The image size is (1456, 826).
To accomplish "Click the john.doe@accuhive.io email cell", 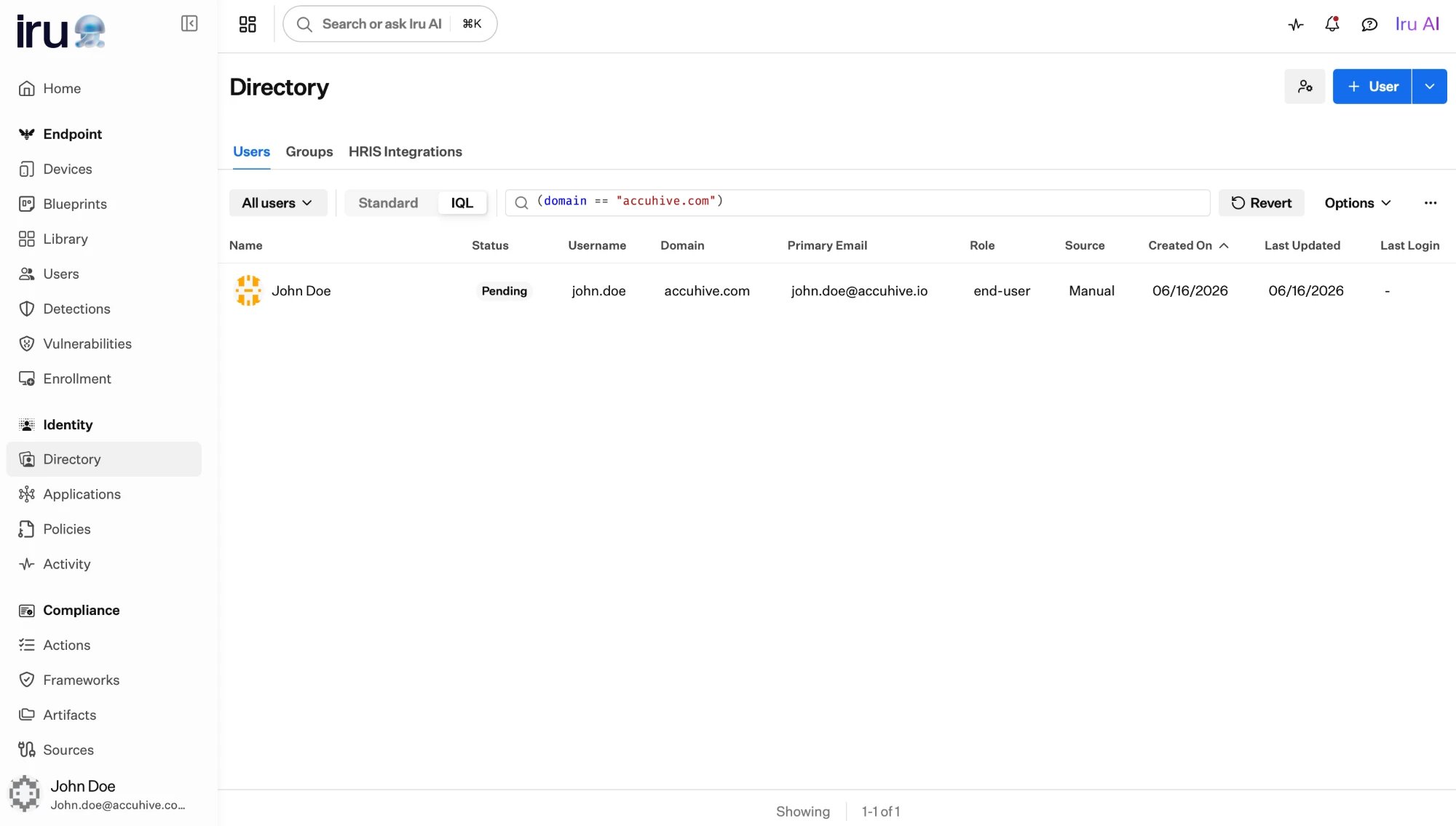I will [859, 290].
